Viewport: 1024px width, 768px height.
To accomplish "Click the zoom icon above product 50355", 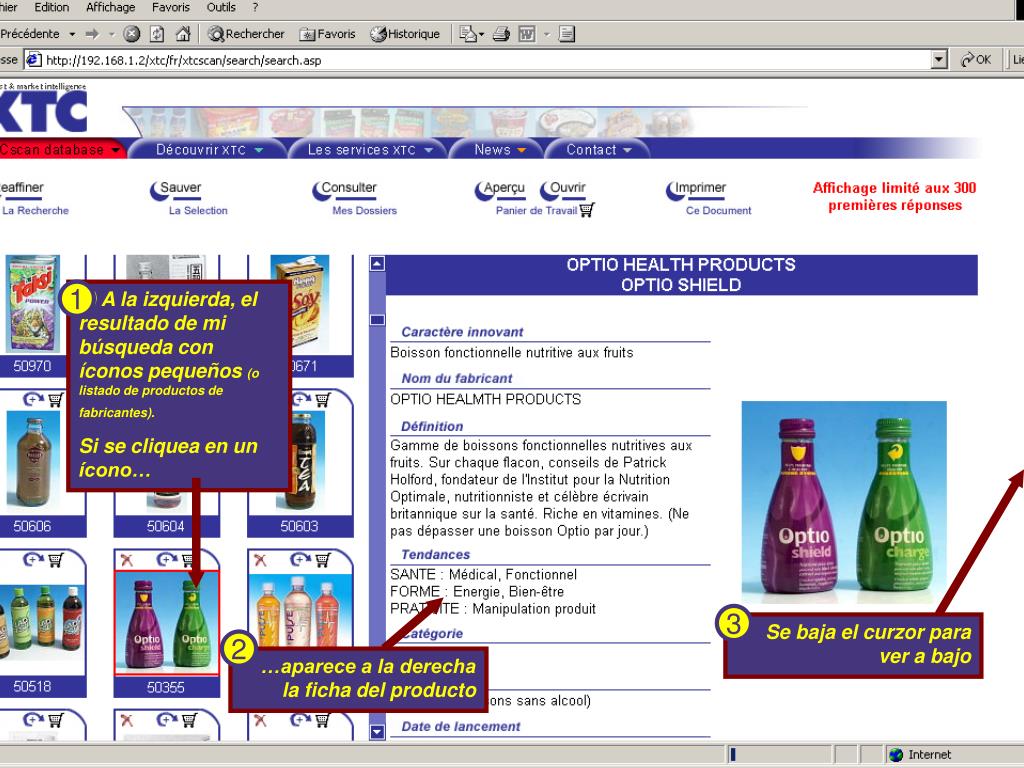I will coord(167,559).
